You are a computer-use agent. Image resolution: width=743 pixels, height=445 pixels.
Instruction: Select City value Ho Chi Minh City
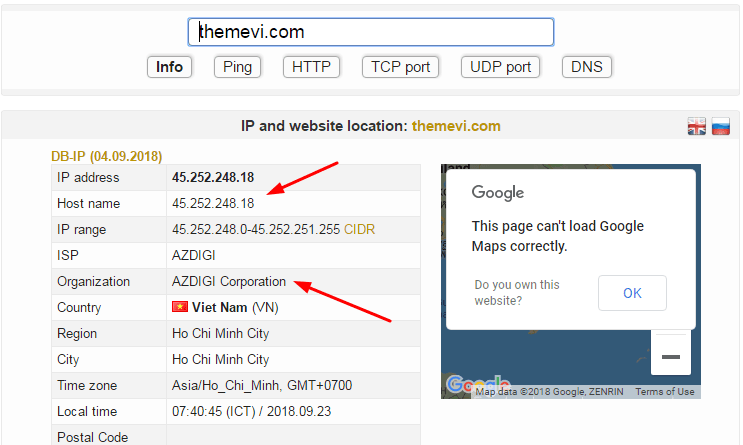click(220, 359)
